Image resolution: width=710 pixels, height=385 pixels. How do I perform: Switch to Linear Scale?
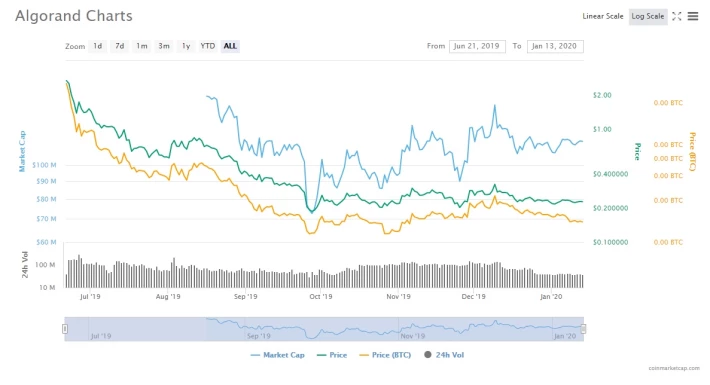click(603, 16)
